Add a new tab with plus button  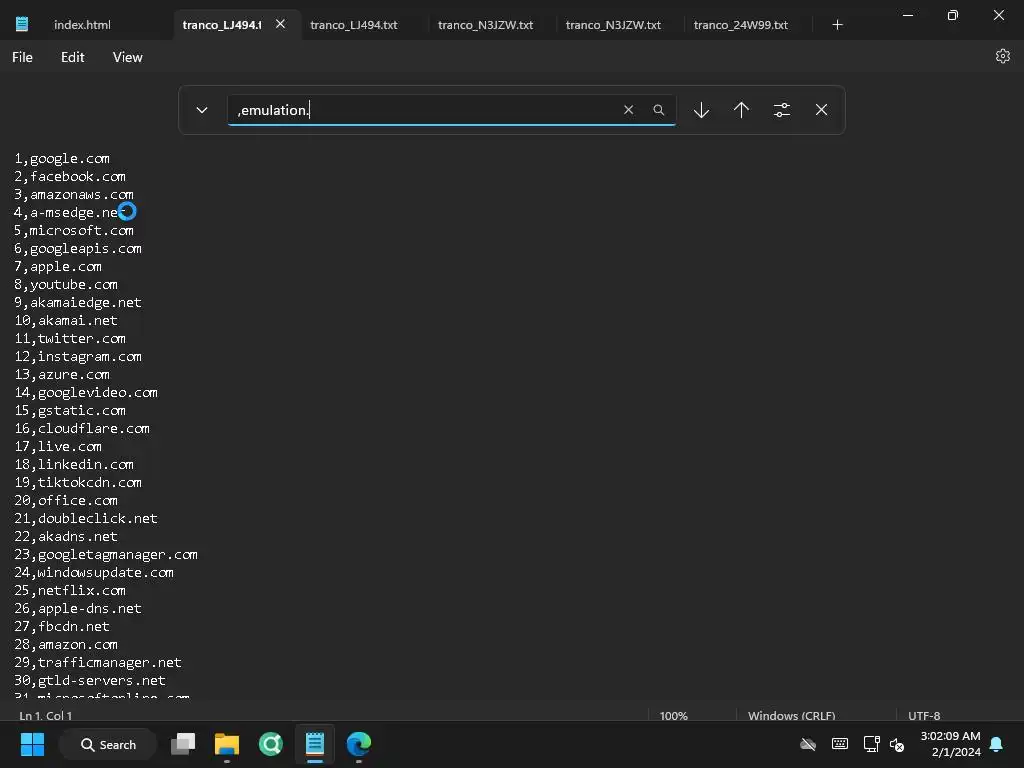(837, 25)
